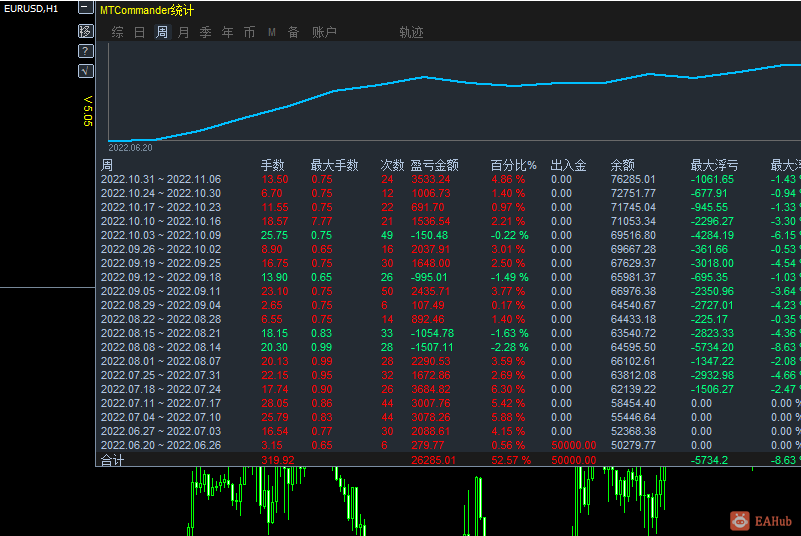Click the V 5.05 version label
The width and height of the screenshot is (801, 536).
[88, 111]
